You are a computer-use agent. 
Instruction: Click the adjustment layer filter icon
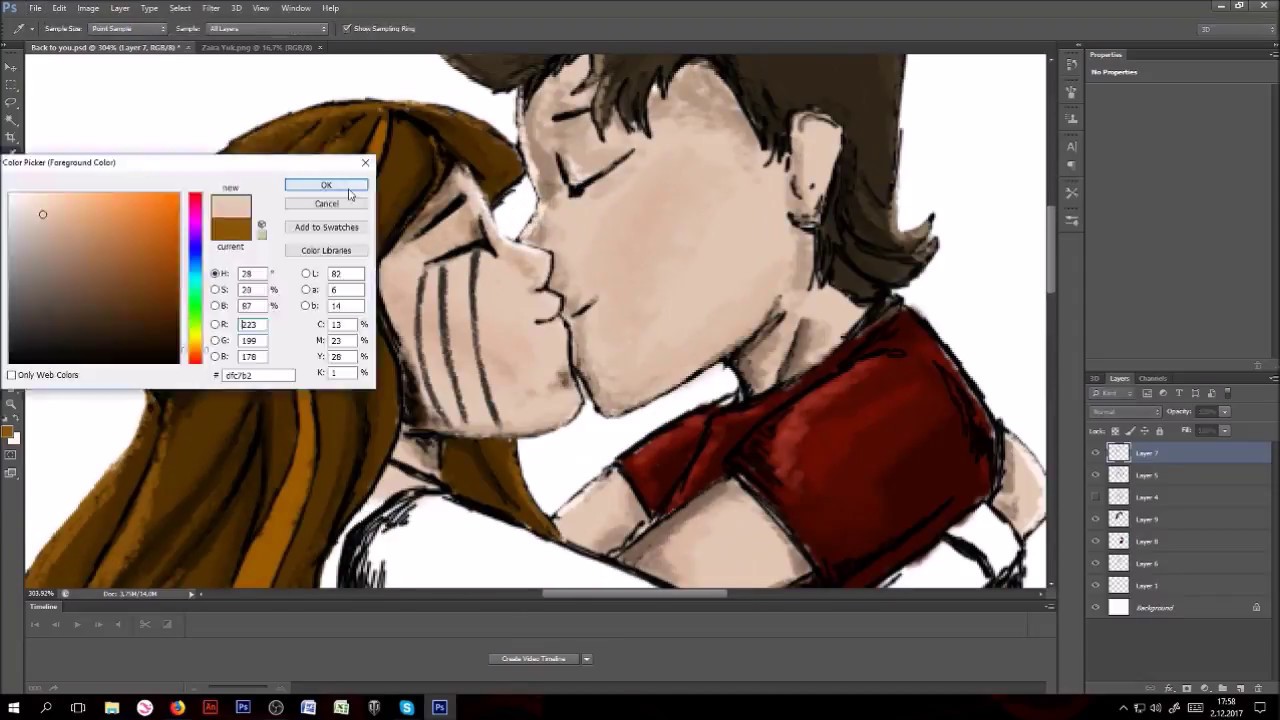coord(1163,393)
